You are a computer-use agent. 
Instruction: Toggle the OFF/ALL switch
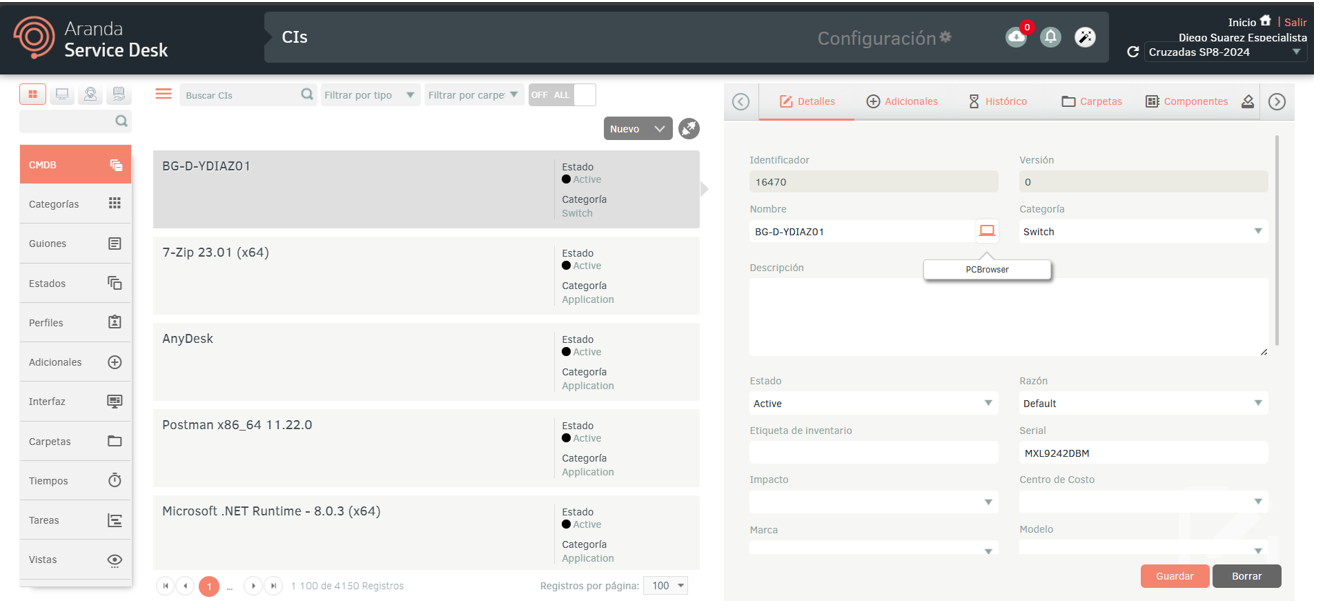click(562, 95)
